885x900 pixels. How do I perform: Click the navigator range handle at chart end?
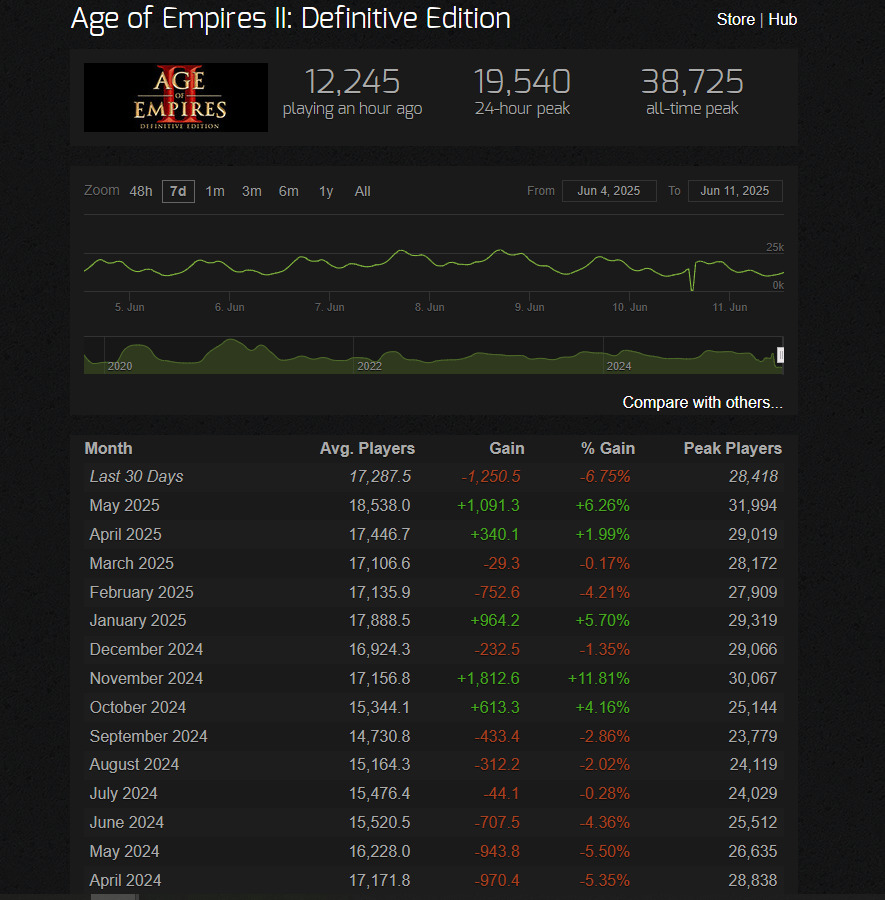click(780, 355)
